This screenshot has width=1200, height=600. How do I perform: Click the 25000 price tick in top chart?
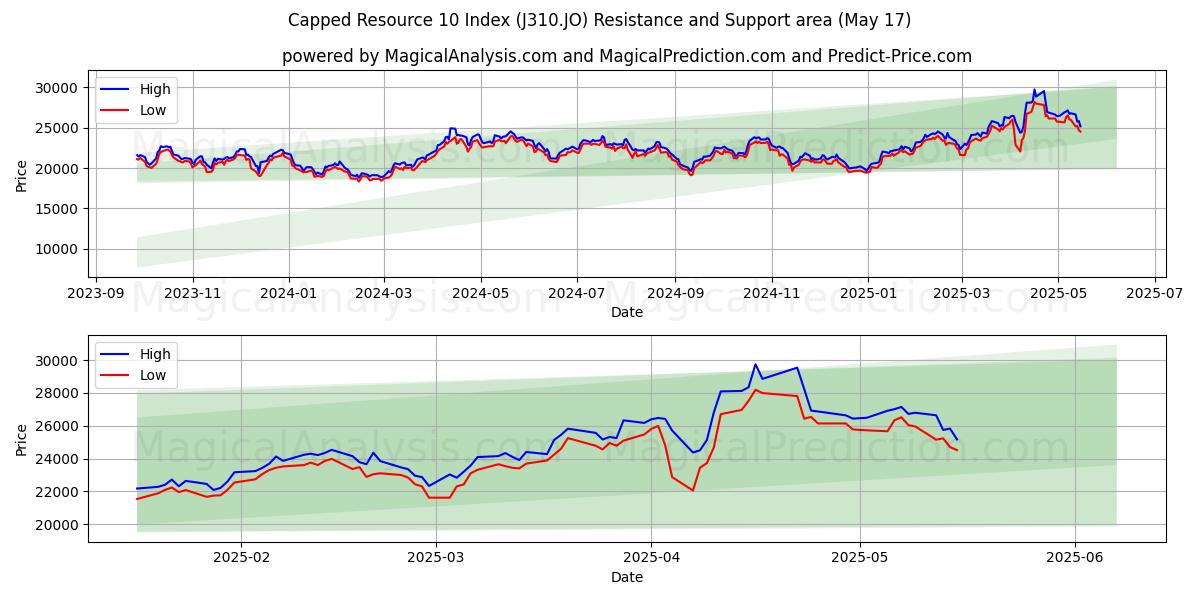tap(59, 128)
